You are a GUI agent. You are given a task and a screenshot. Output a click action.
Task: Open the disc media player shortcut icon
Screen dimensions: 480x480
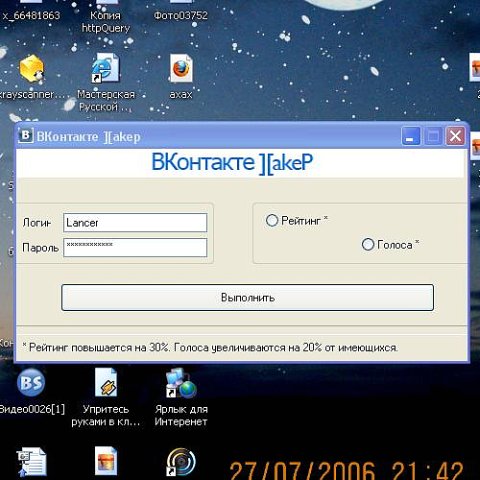click(x=180, y=462)
